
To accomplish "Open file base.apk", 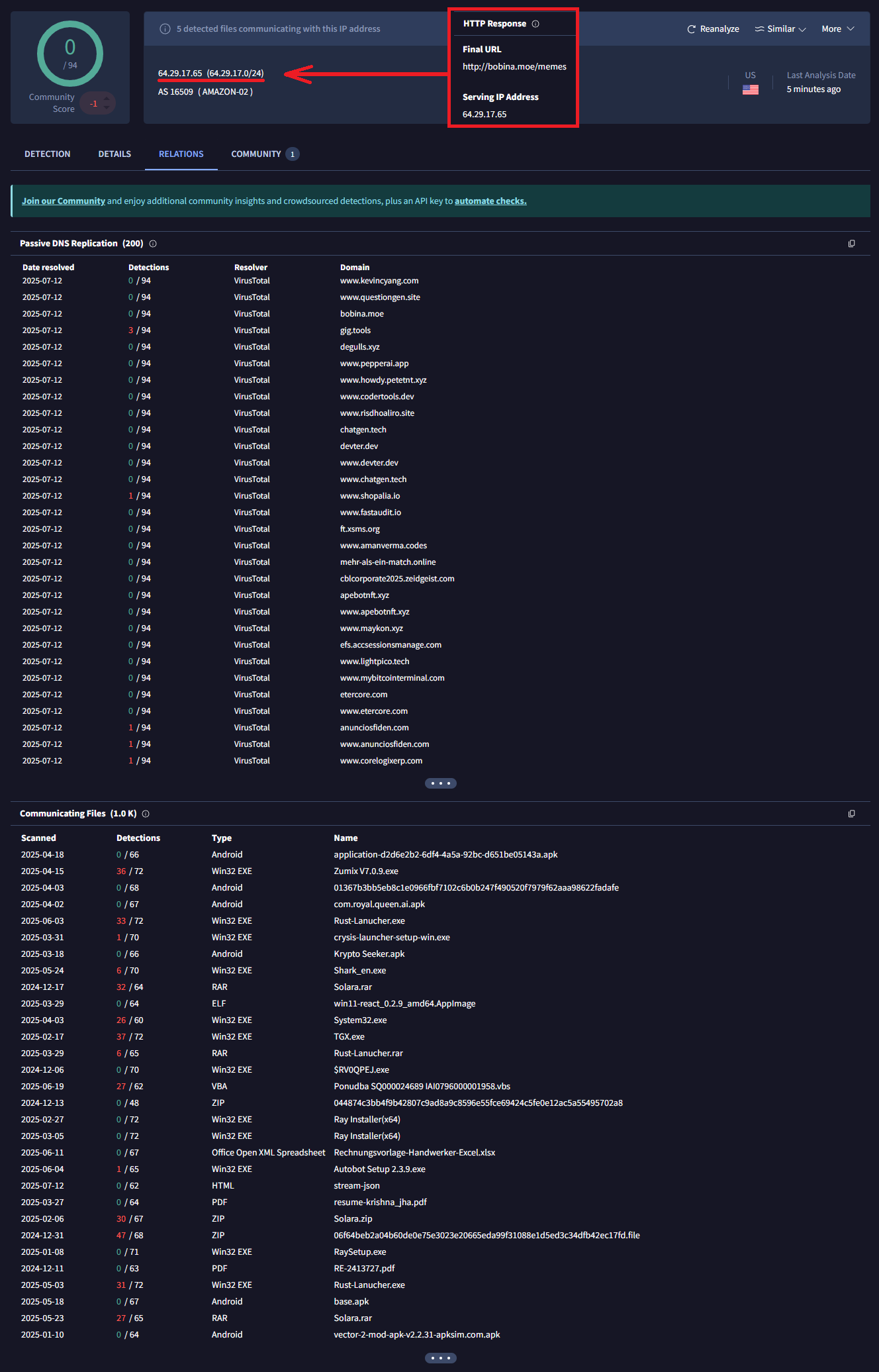I will pyautogui.click(x=351, y=1302).
